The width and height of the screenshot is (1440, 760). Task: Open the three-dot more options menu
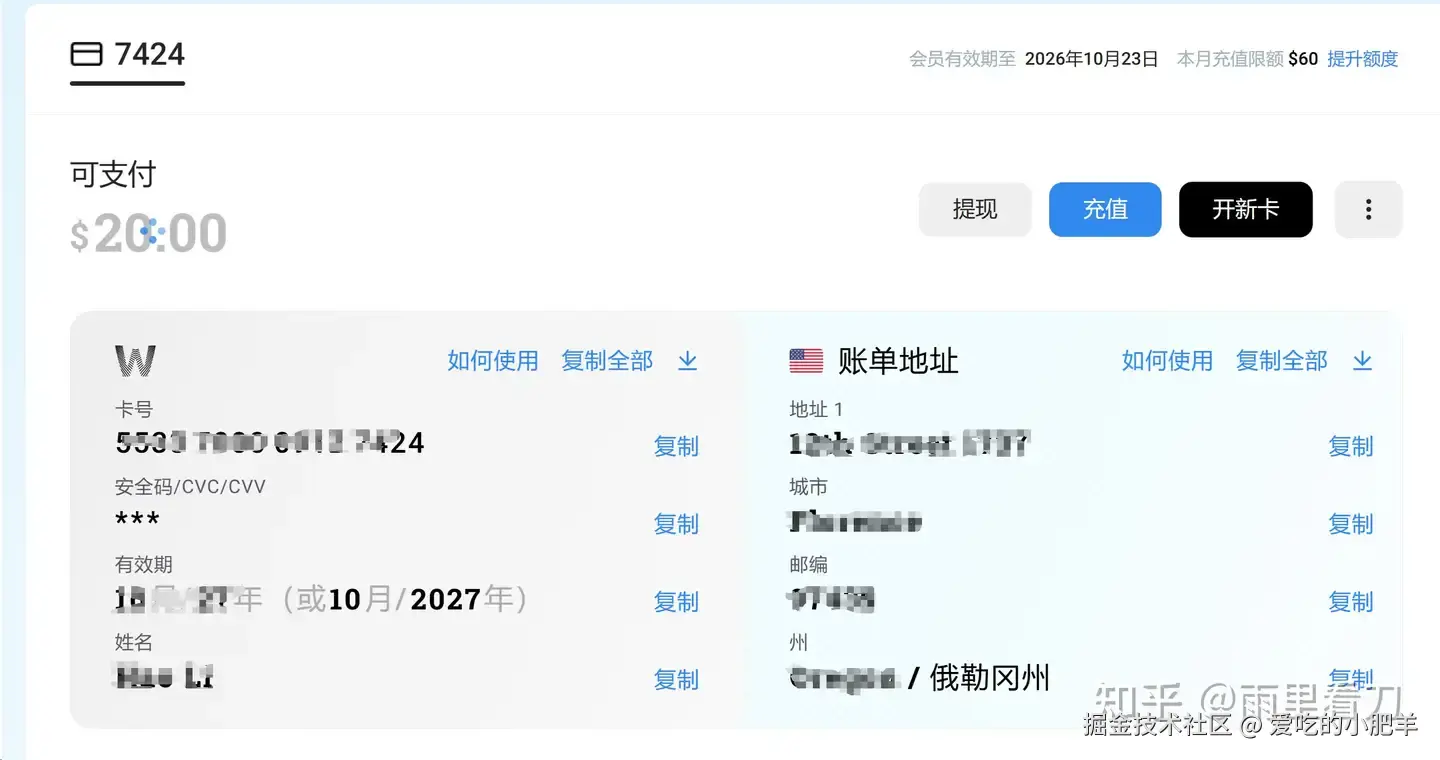click(1368, 209)
